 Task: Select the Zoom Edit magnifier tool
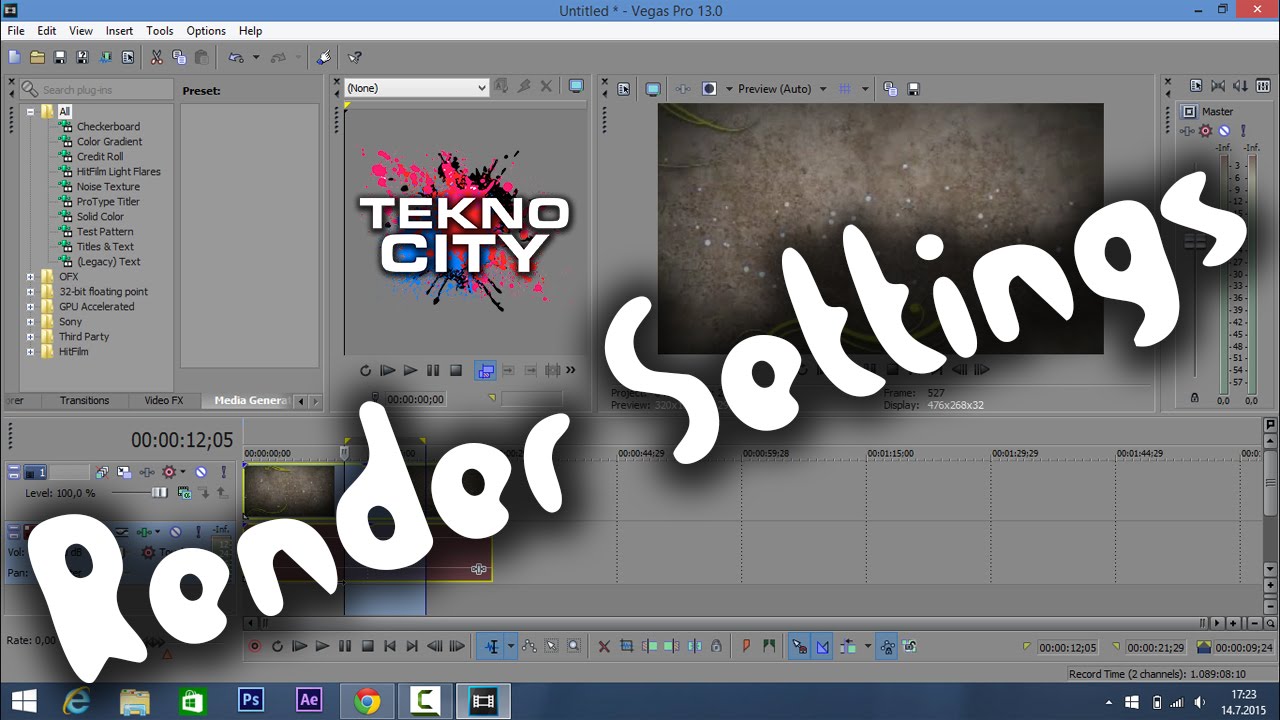[573, 647]
